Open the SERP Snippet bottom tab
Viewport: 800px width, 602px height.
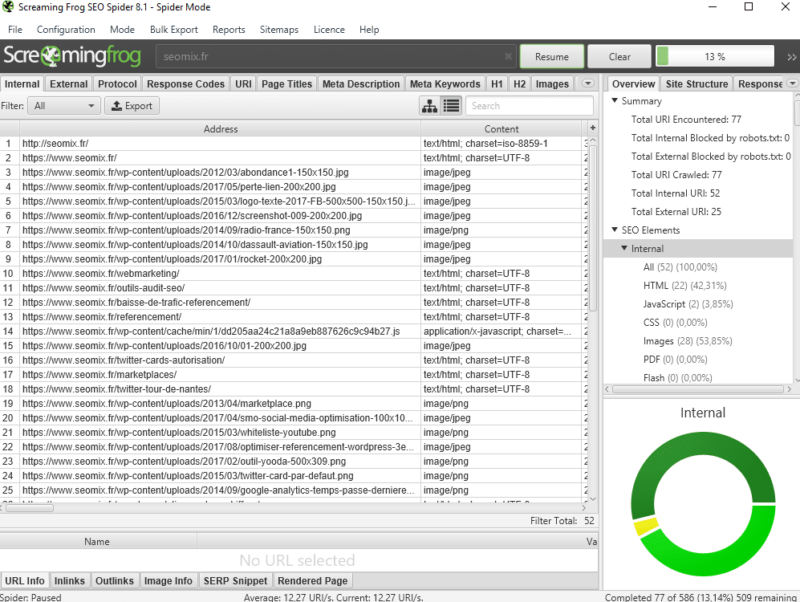[235, 581]
